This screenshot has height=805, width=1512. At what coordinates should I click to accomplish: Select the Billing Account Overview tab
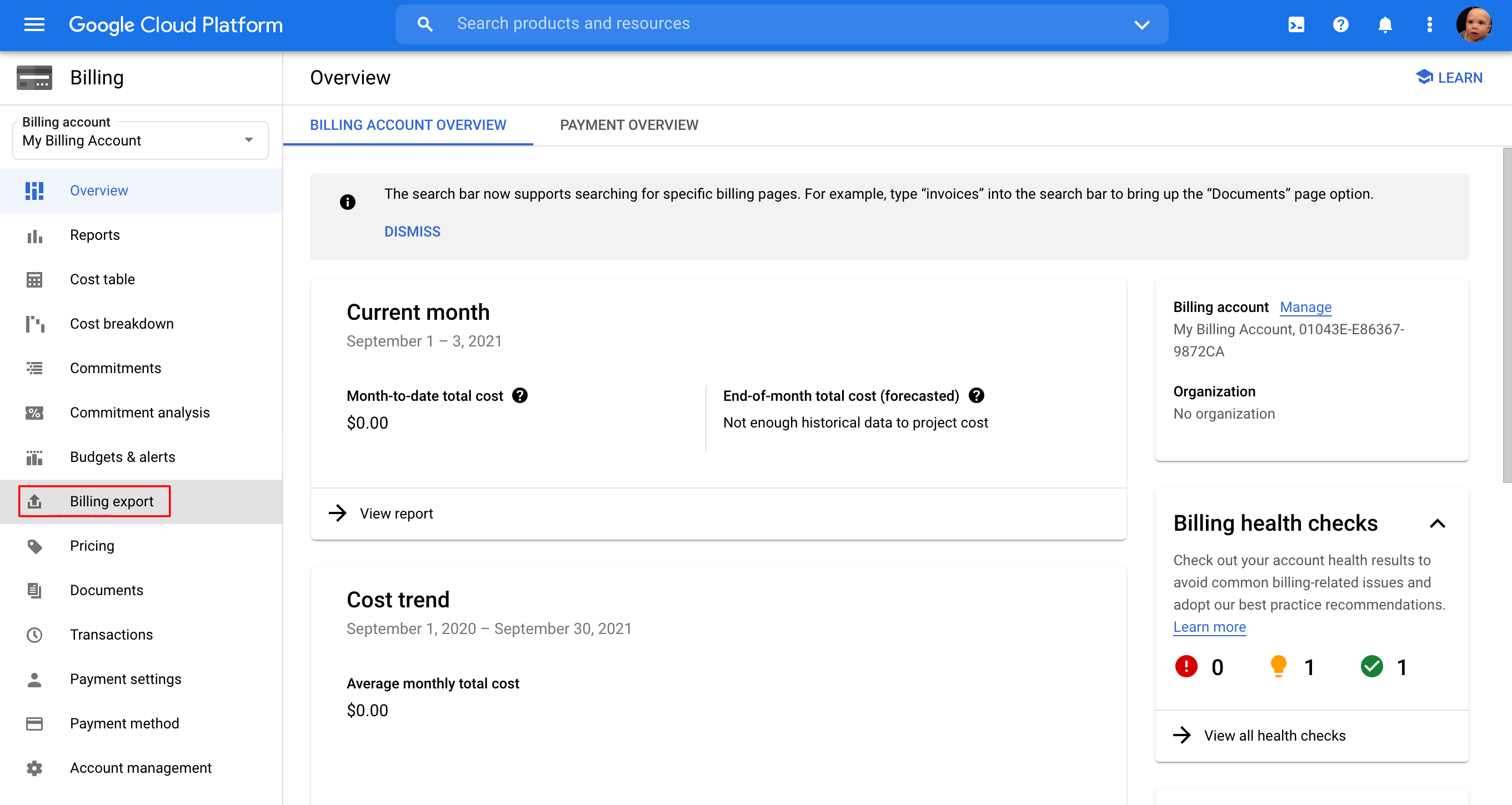407,125
